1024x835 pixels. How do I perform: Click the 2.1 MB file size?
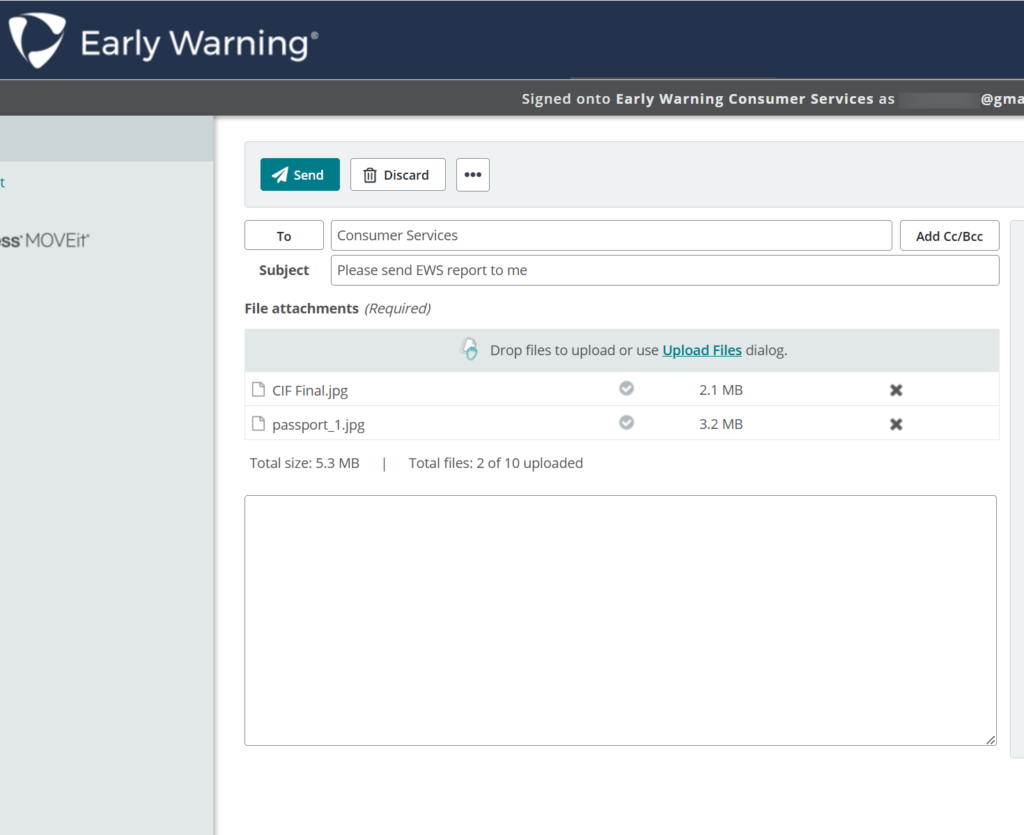coord(721,390)
